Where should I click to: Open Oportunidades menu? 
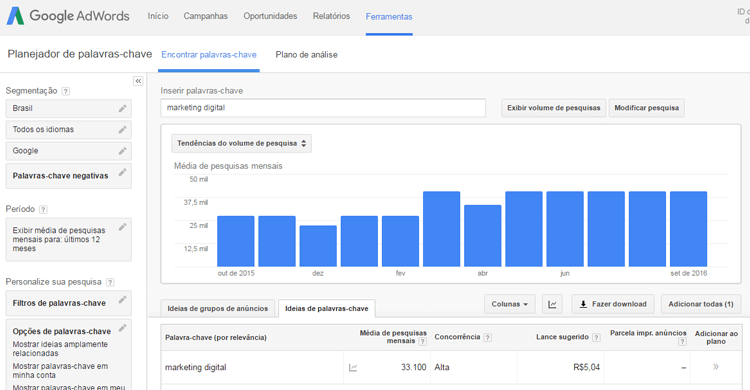tap(270, 16)
